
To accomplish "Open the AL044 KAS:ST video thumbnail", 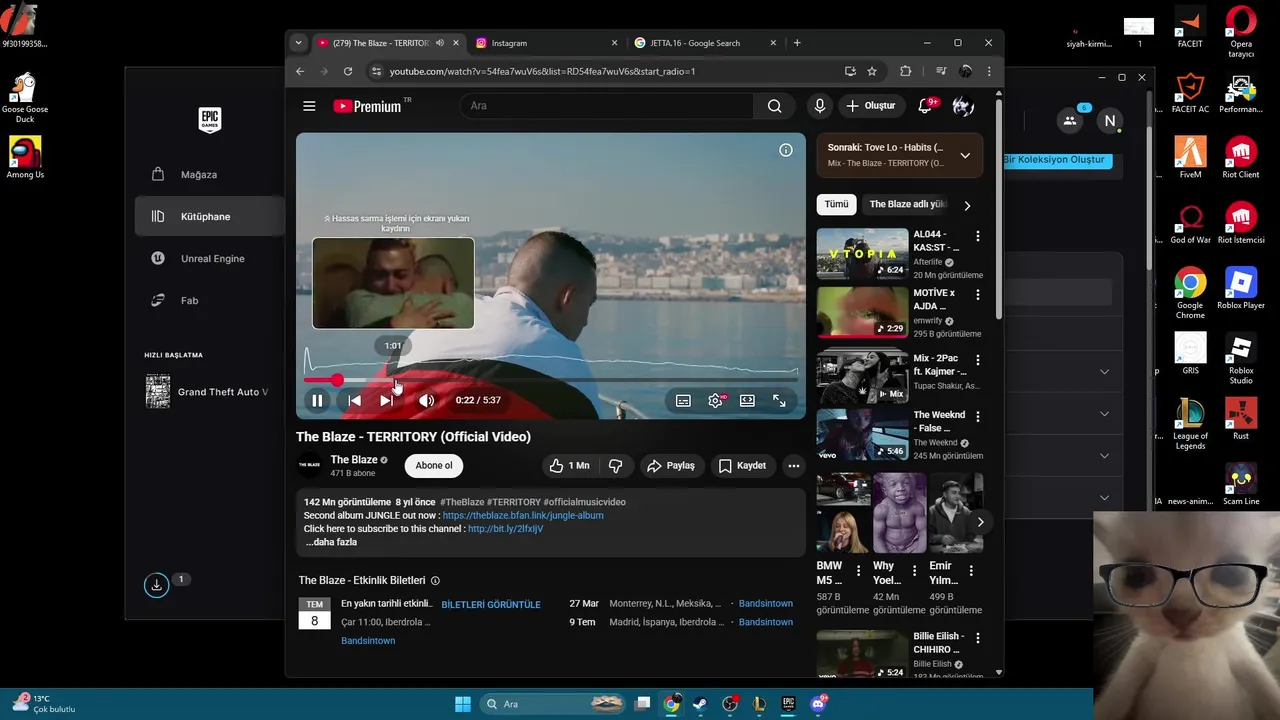I will (x=862, y=254).
